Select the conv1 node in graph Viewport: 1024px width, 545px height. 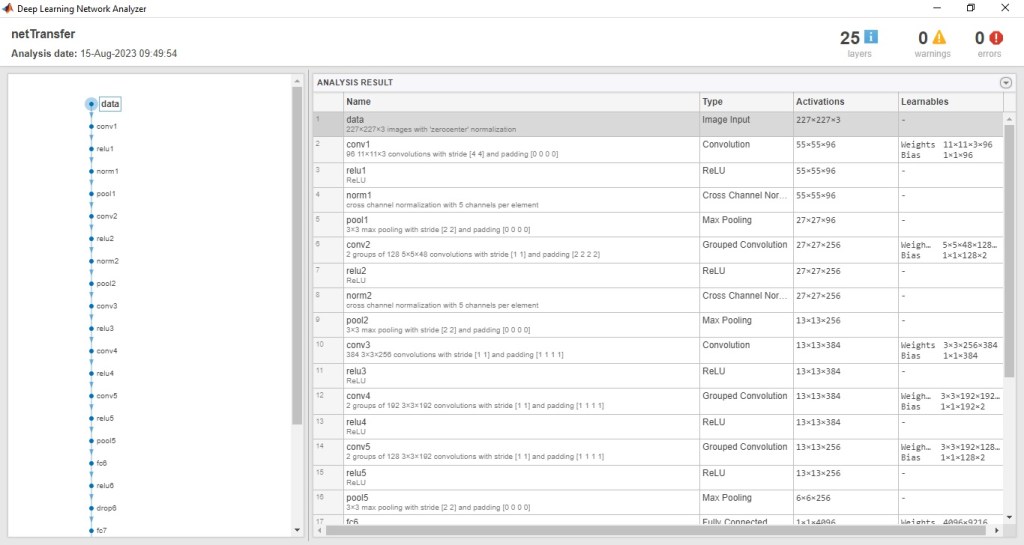click(x=92, y=127)
